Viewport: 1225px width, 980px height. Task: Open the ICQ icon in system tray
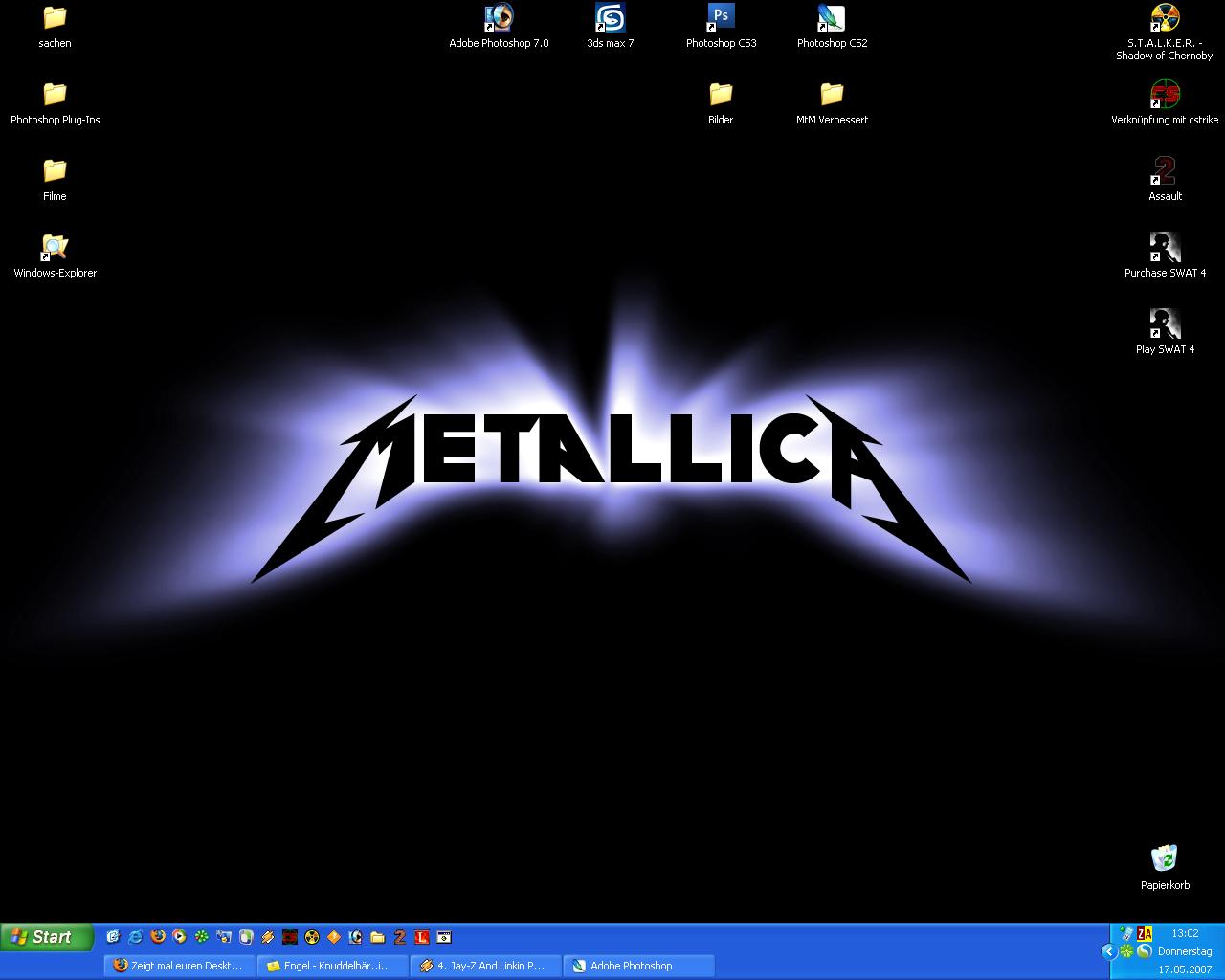click(1126, 951)
